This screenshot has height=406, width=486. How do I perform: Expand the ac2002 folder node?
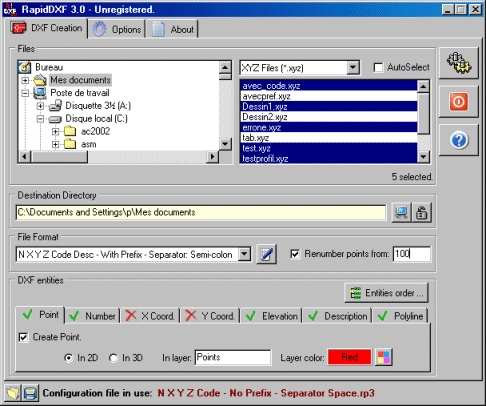tap(55, 132)
